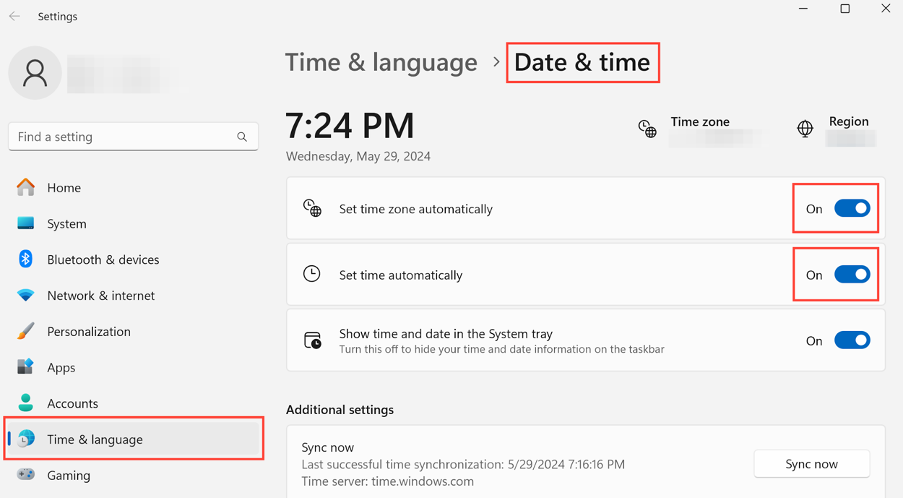
Task: Open the Home settings page
Action: coord(133,187)
